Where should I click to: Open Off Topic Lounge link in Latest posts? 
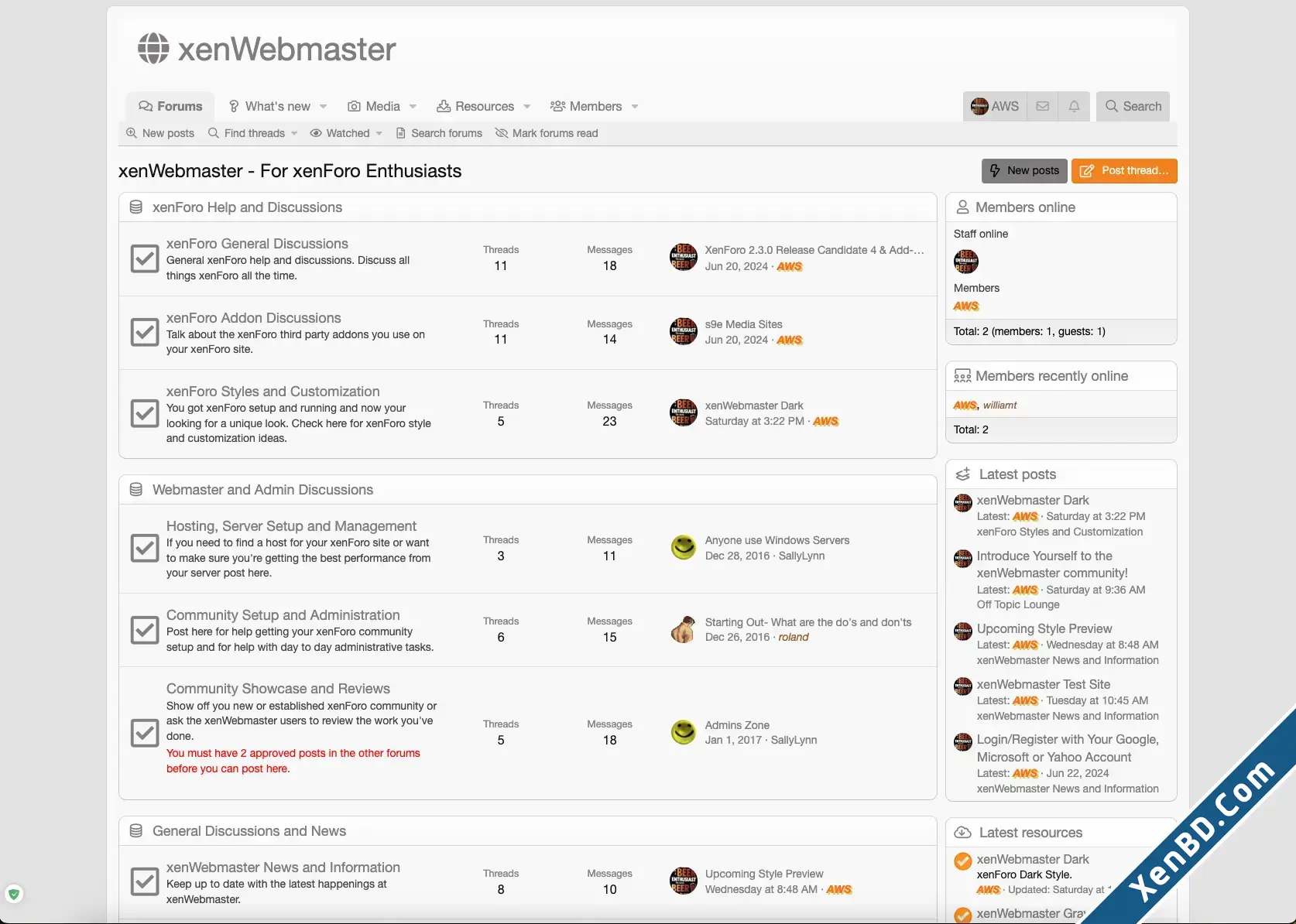pos(1018,604)
